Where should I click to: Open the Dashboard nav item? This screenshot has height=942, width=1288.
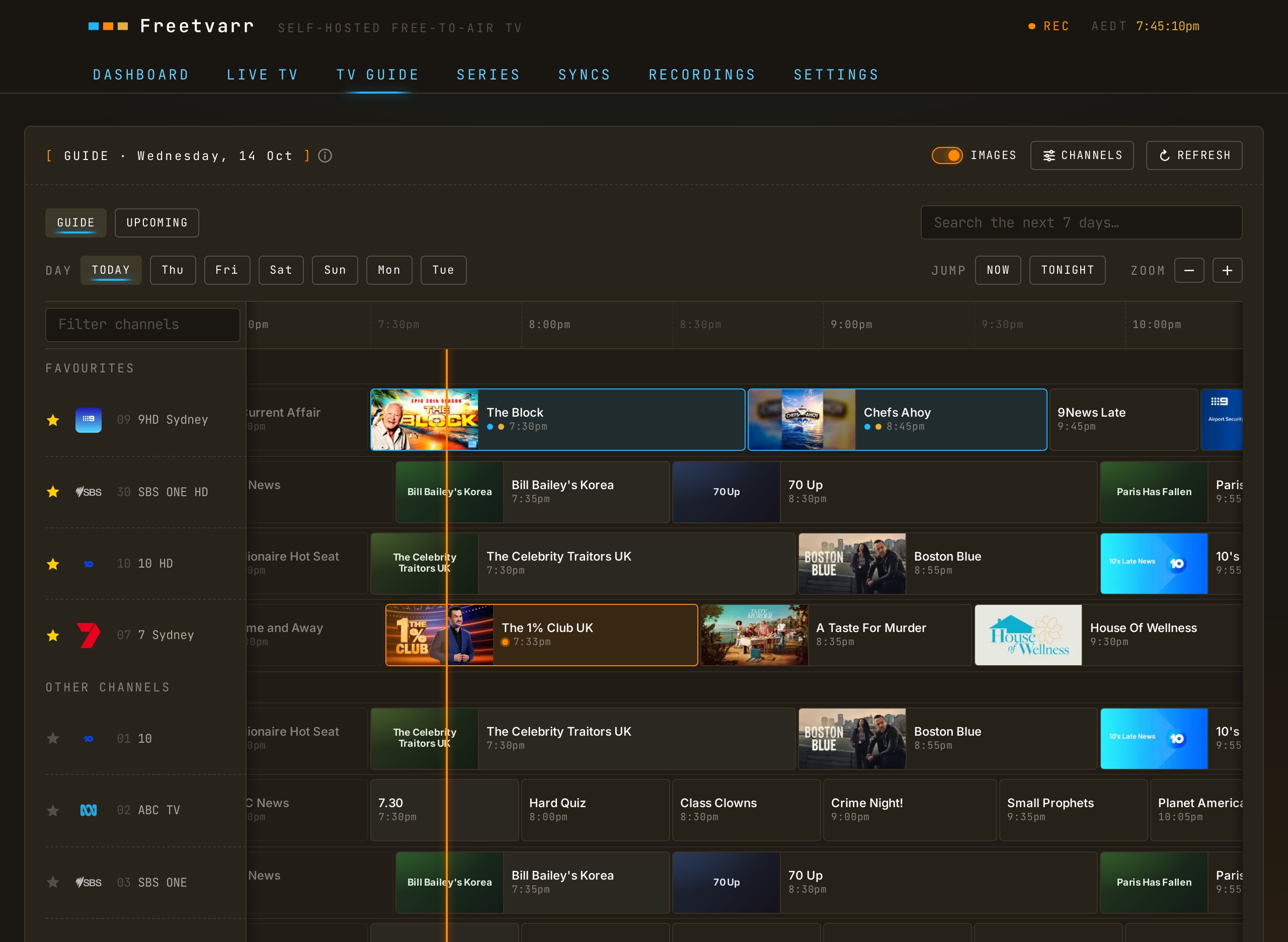tap(141, 74)
